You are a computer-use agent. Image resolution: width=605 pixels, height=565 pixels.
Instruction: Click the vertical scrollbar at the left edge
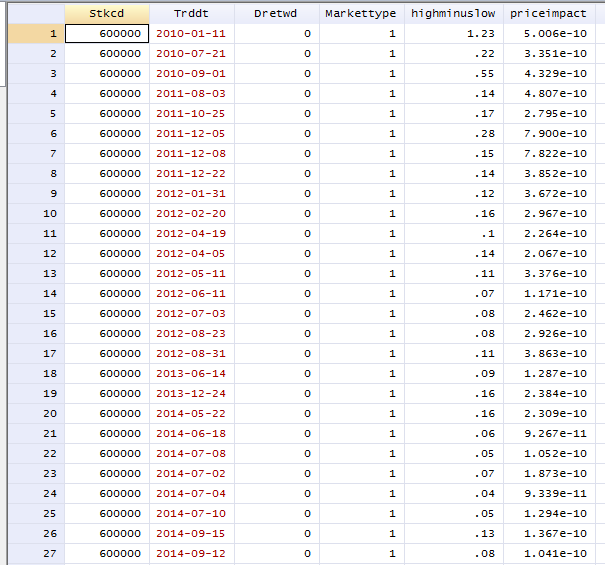point(3,44)
